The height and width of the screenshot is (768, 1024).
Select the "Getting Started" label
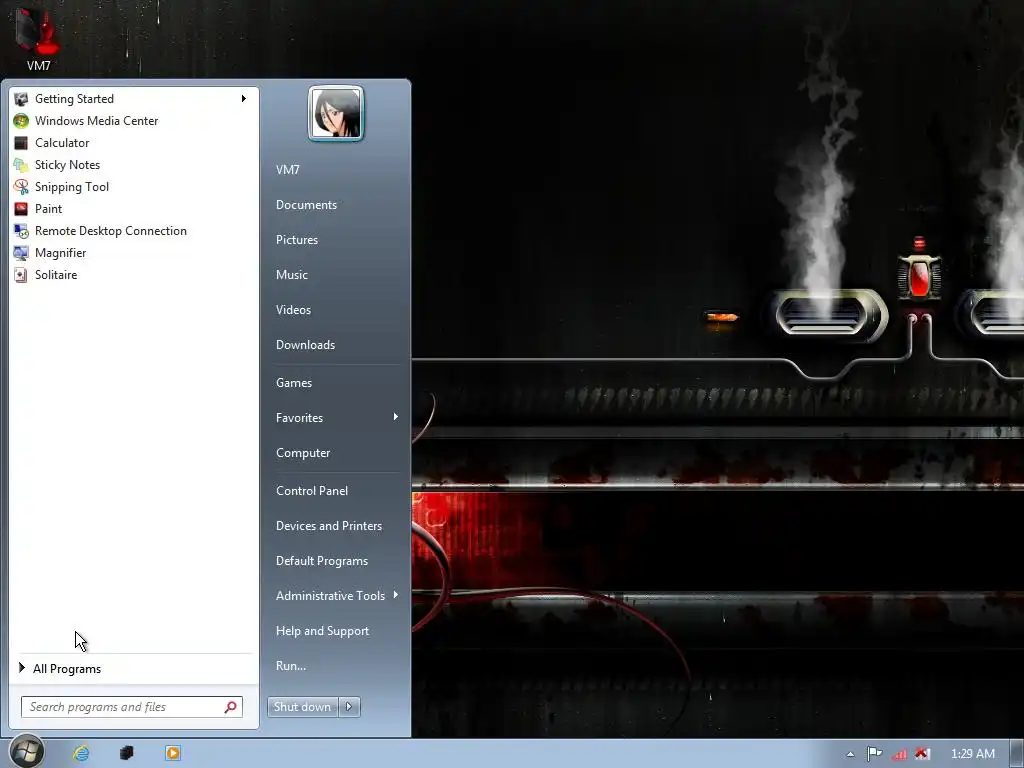74,99
